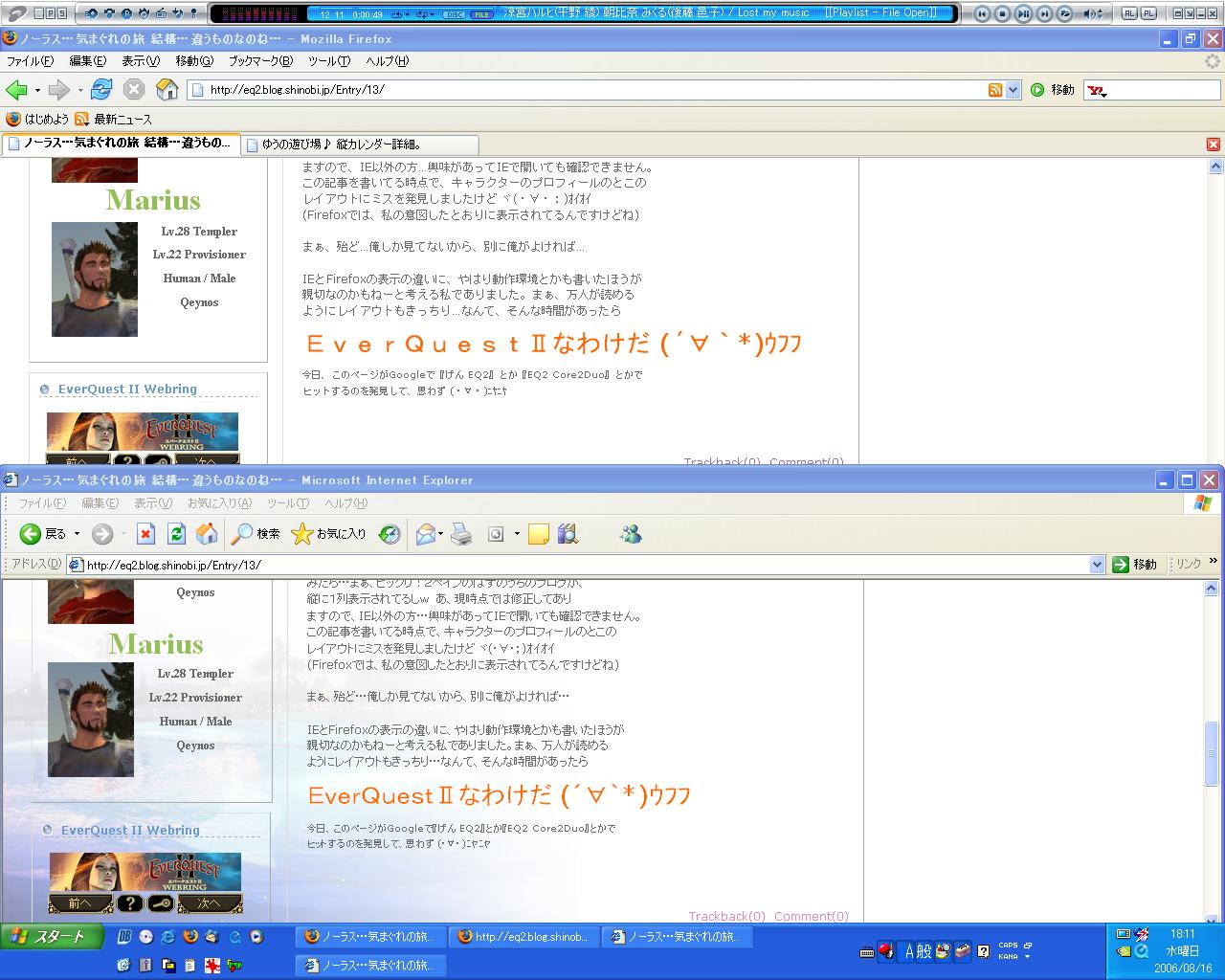
Task: Click Trackback(0) link in IE page
Action: click(x=727, y=916)
